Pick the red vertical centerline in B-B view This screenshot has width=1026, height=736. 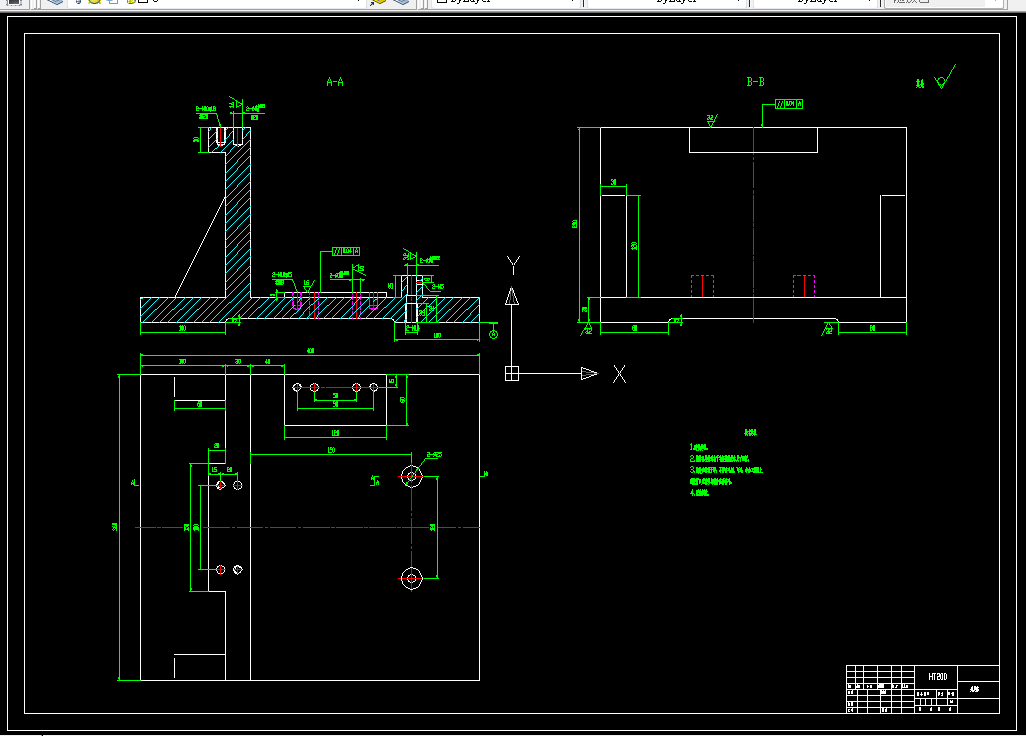click(753, 224)
